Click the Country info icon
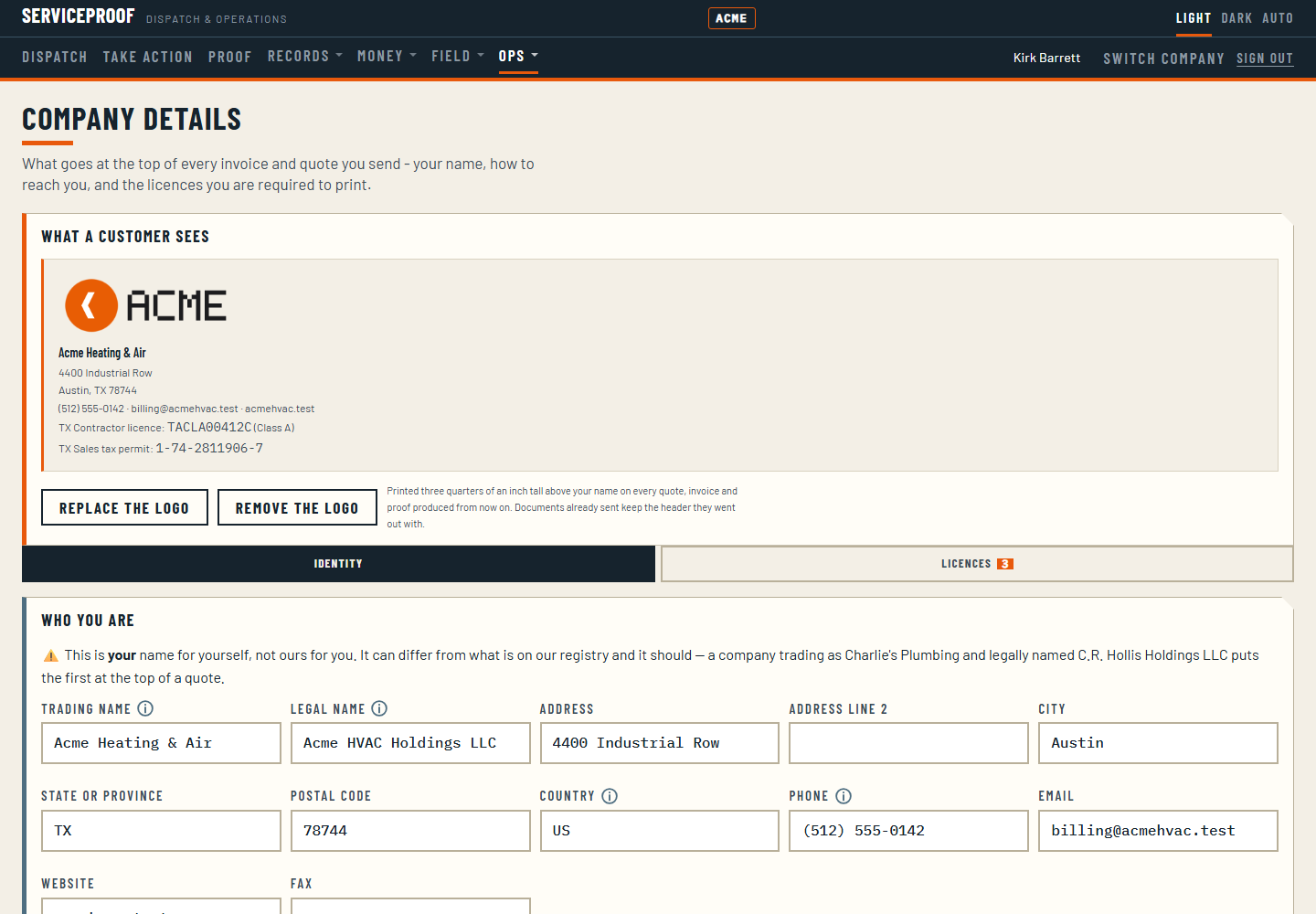1316x914 pixels. point(610,796)
